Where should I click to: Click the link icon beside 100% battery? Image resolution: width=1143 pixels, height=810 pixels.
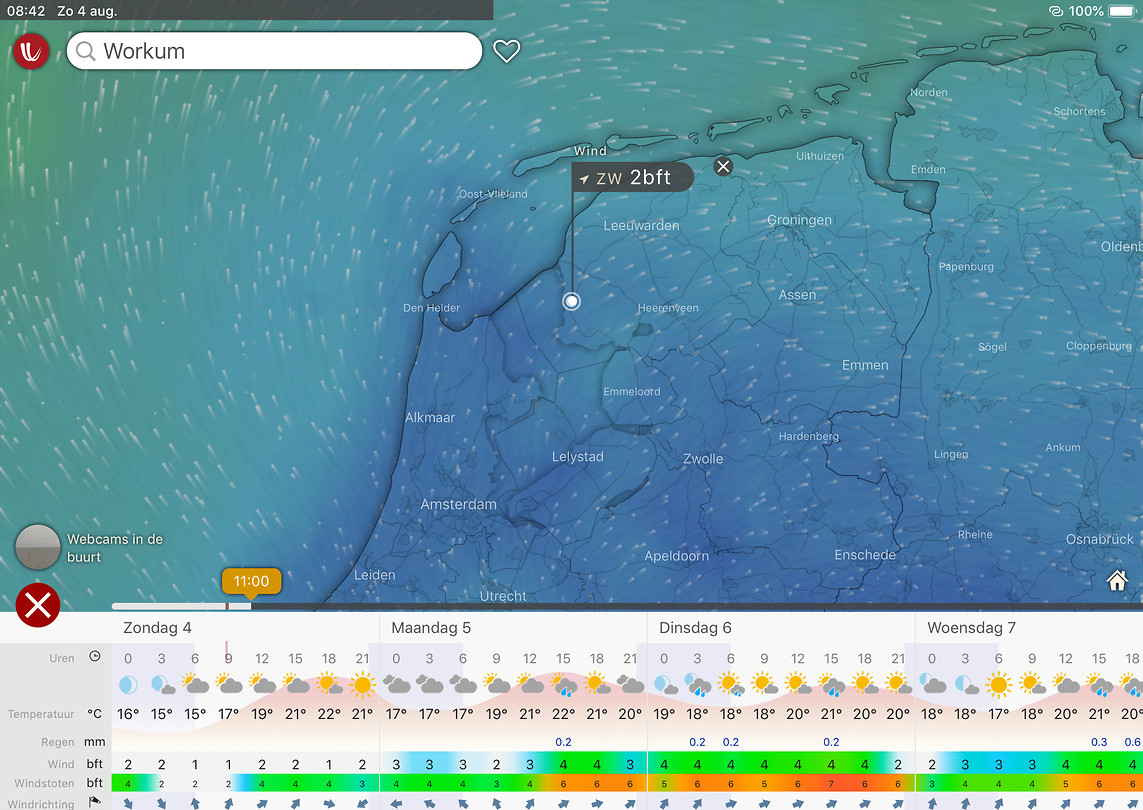(1056, 11)
